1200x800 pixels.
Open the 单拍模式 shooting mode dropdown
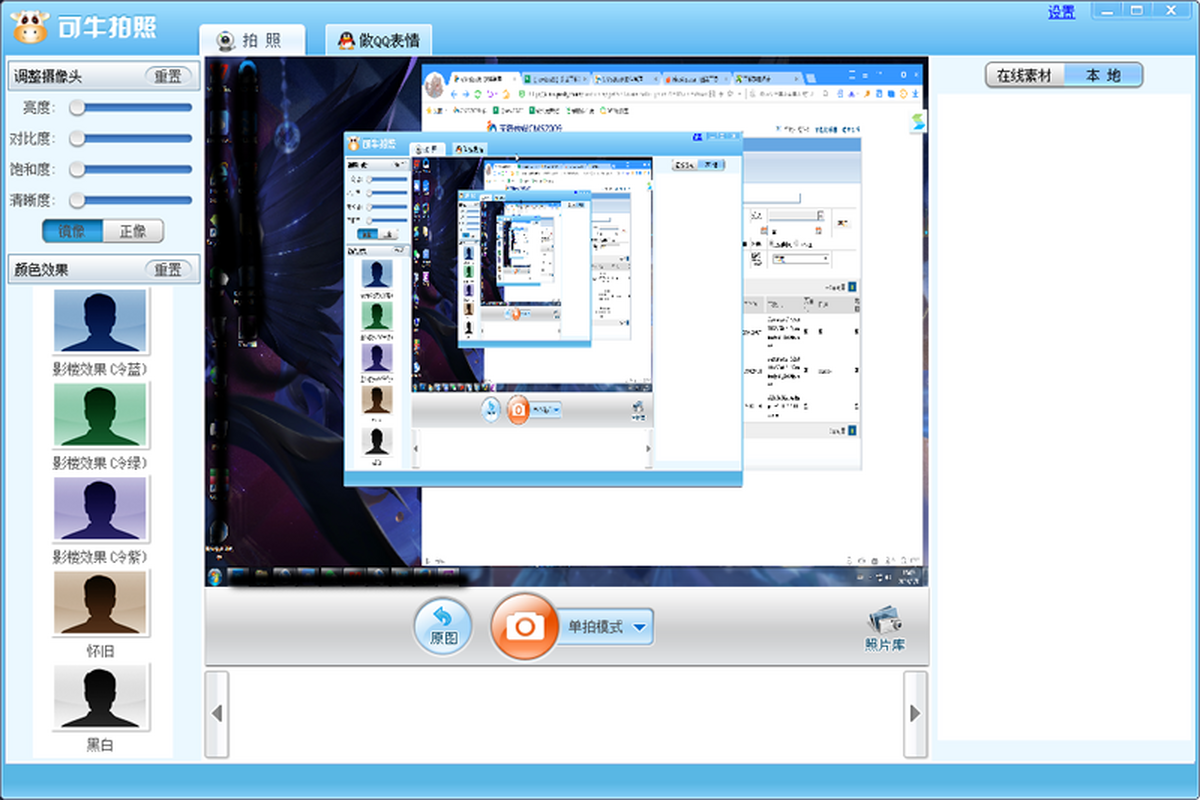pos(606,627)
